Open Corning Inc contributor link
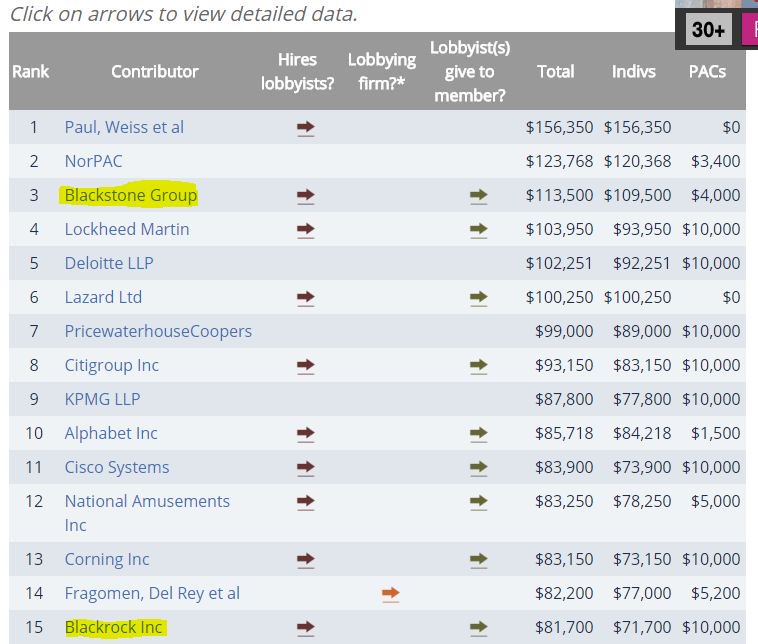 [x=107, y=559]
